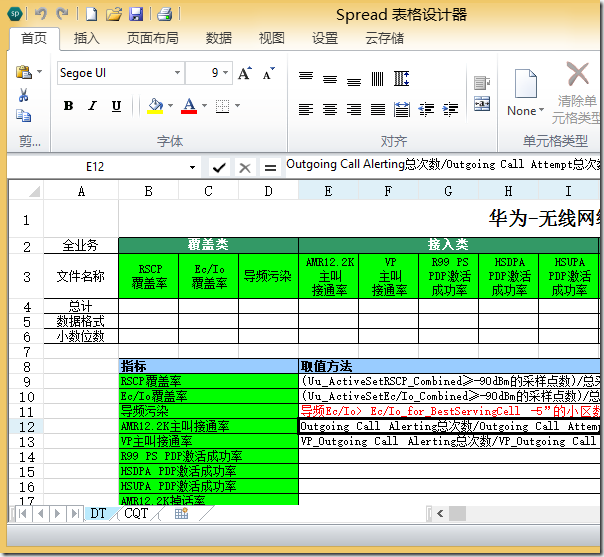604x557 pixels.
Task: Switch to the CQT sheet tab
Action: click(135, 513)
